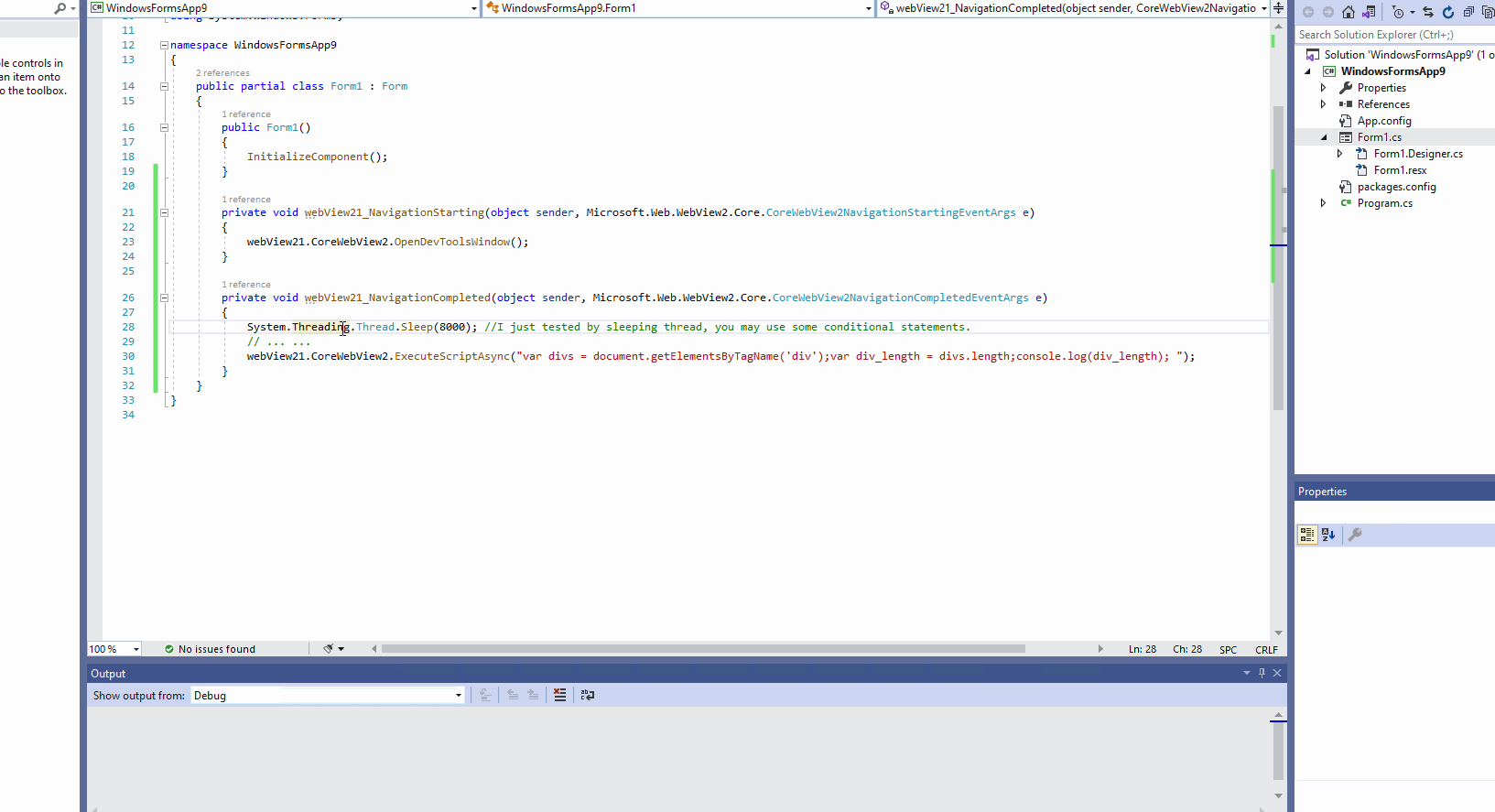Click '1 reference' CodeLens above Form1() constructor
This screenshot has height=812, width=1495.
[246, 114]
